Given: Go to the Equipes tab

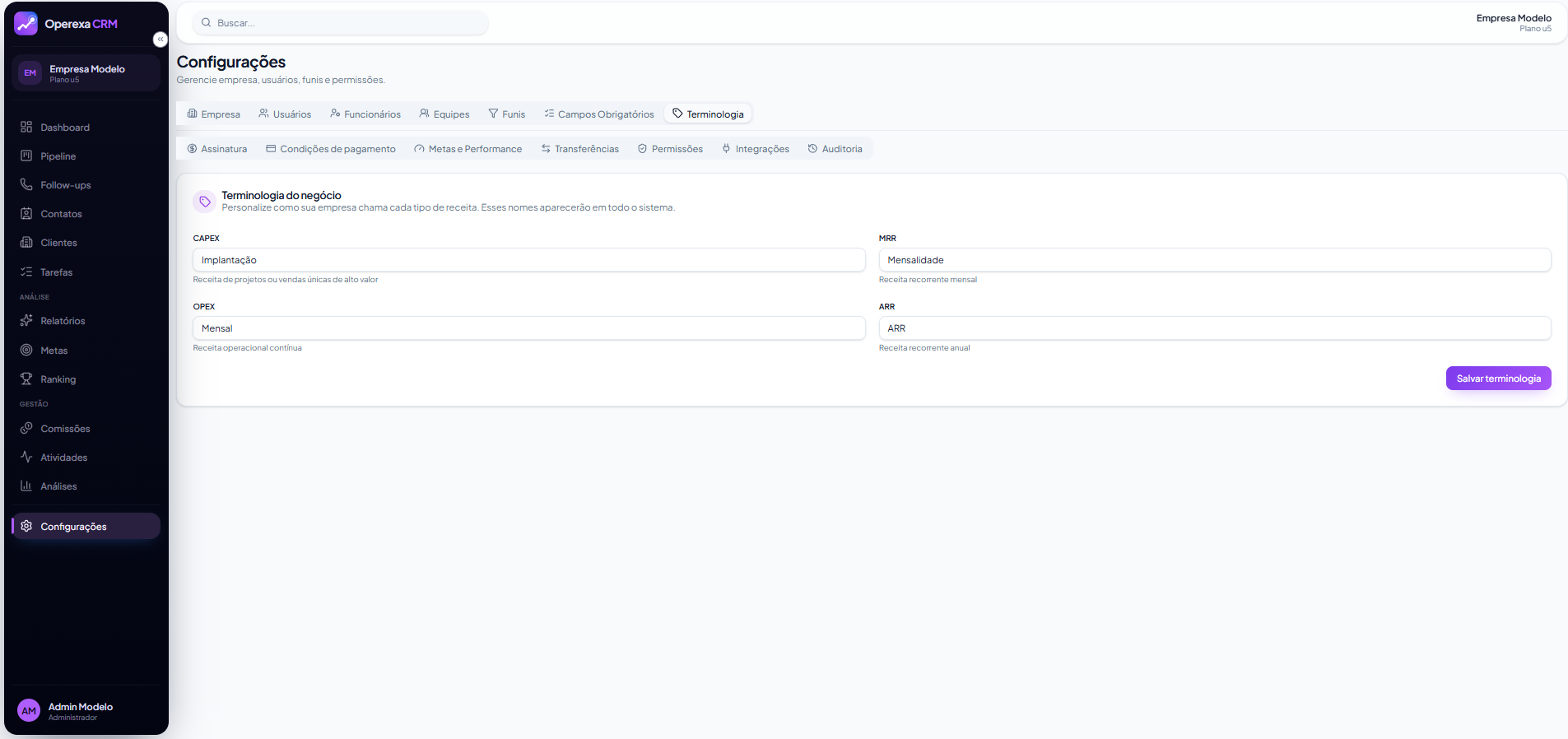Looking at the screenshot, I should click(x=444, y=114).
